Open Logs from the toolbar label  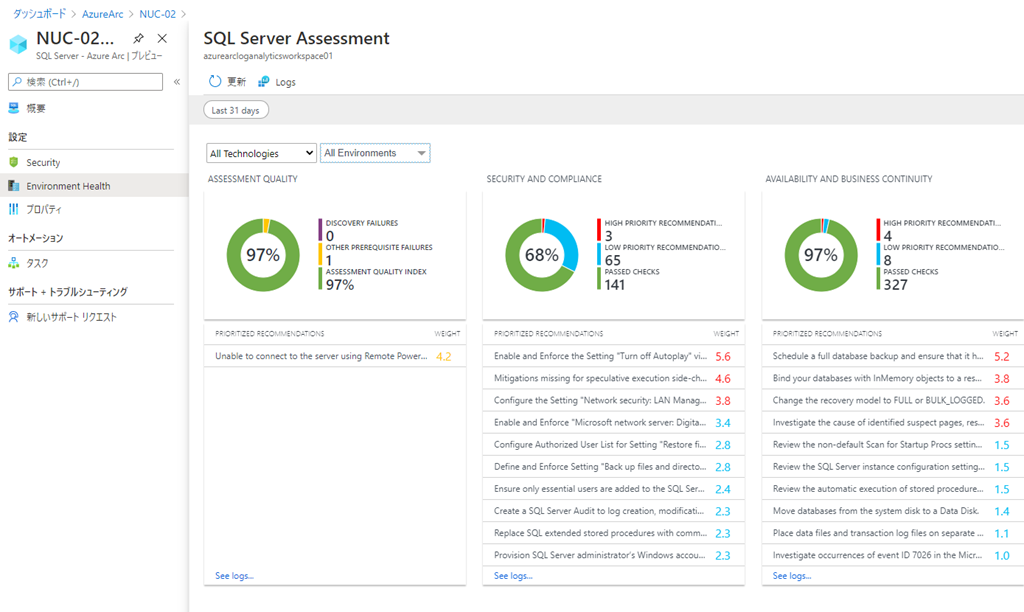[x=285, y=82]
